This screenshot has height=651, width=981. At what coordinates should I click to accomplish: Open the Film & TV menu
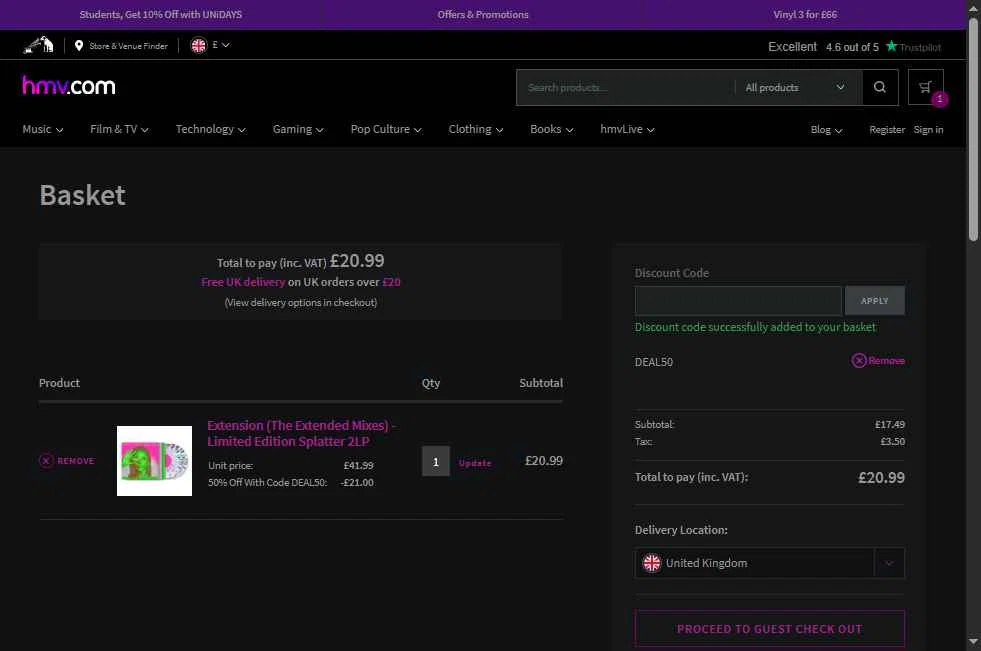pos(119,129)
